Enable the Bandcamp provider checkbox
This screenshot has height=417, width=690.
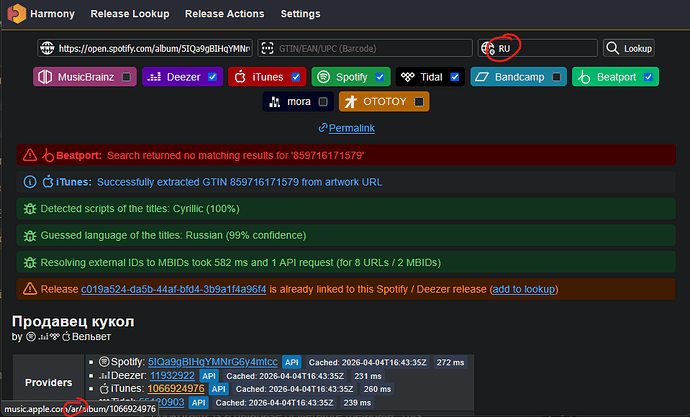pyautogui.click(x=556, y=77)
